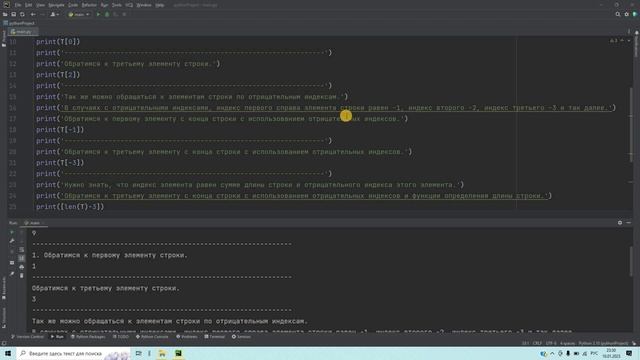Toggle the tool window bars at the bottom-left corner
This screenshot has height=360, width=640.
4,343
